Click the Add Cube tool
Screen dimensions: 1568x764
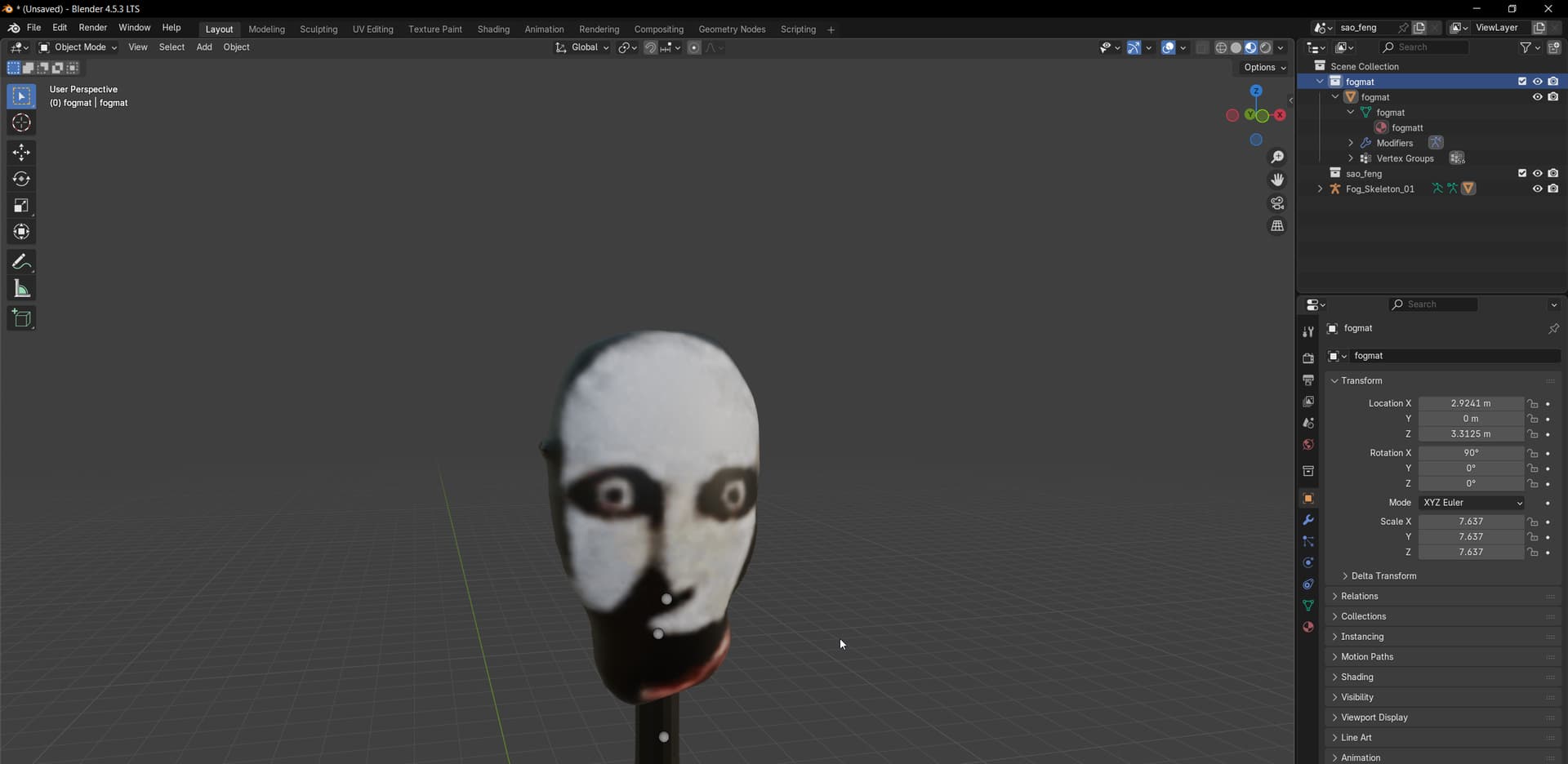pos(21,318)
